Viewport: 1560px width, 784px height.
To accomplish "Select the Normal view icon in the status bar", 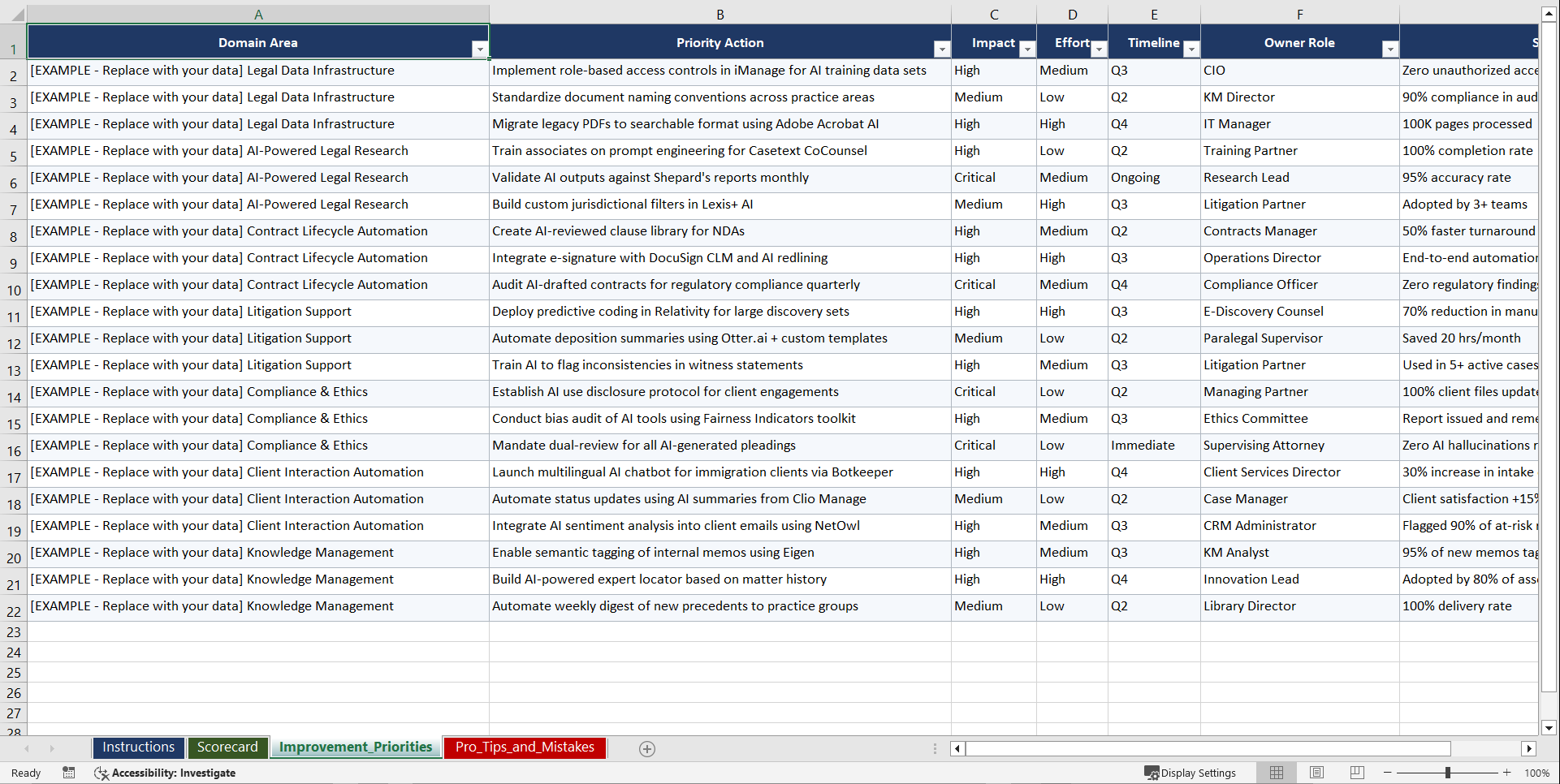I will (1276, 773).
